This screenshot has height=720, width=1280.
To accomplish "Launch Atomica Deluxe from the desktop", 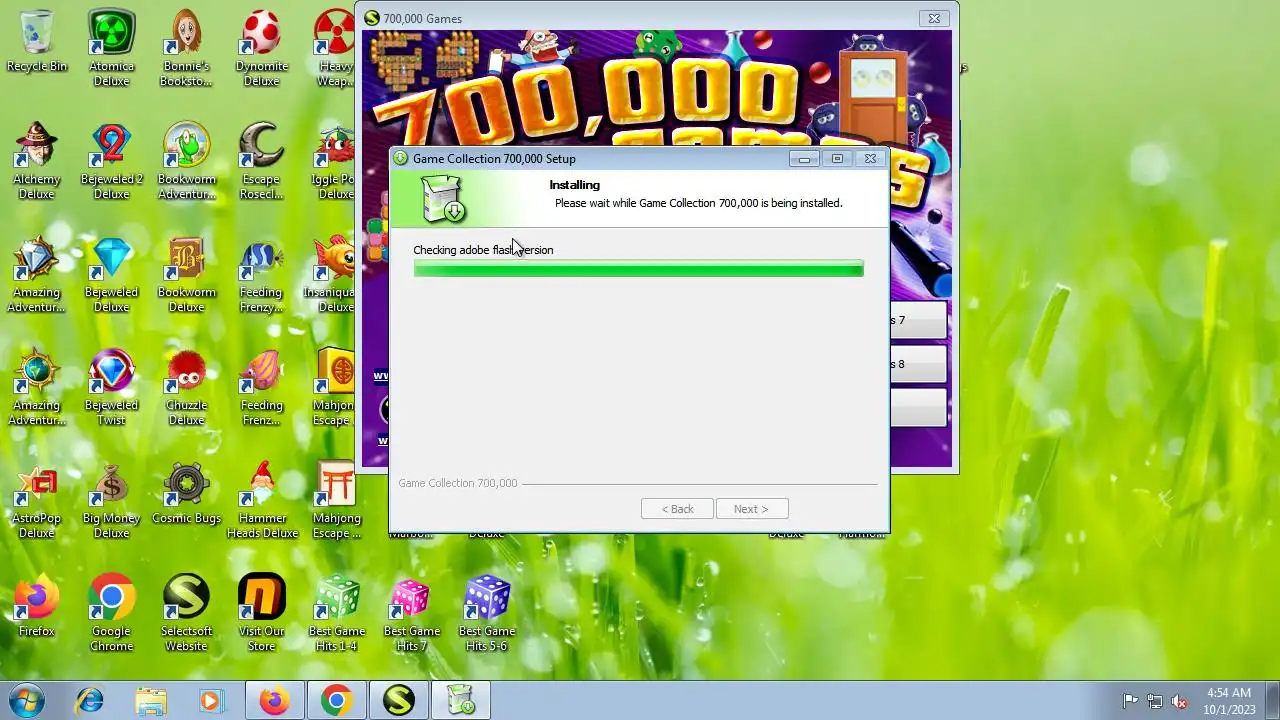I will [112, 48].
